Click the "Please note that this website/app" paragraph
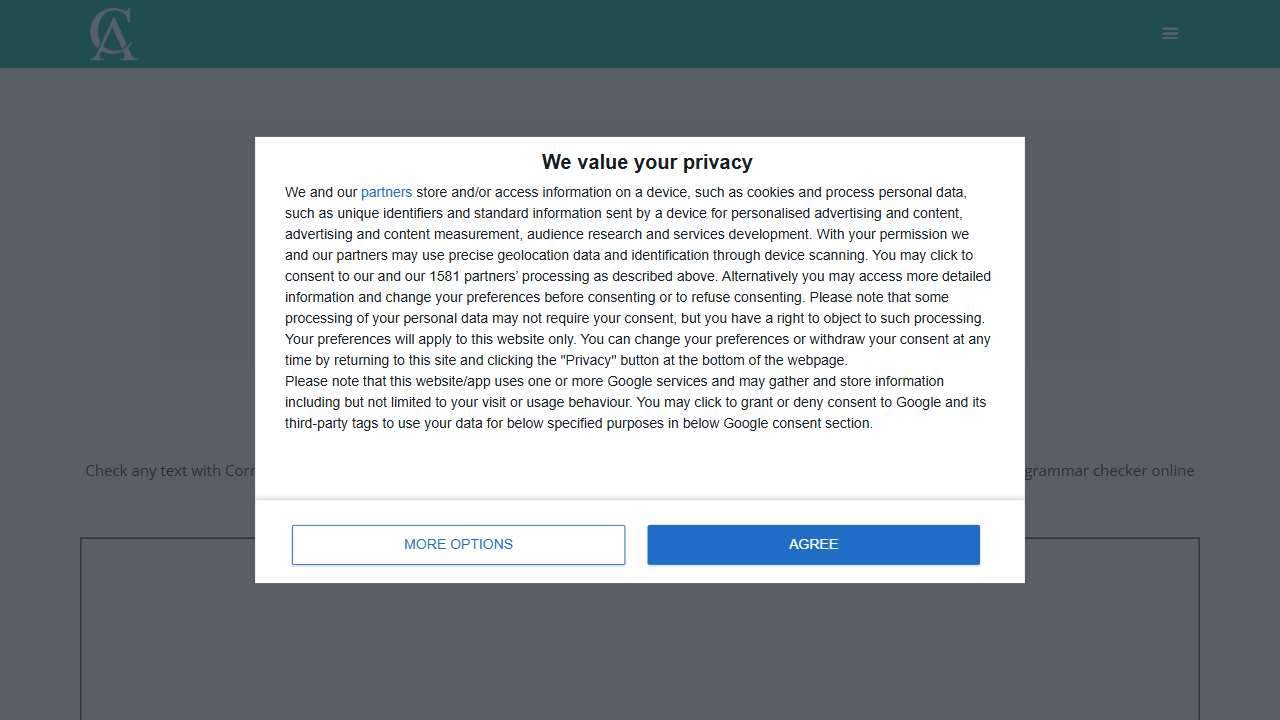 (614, 381)
